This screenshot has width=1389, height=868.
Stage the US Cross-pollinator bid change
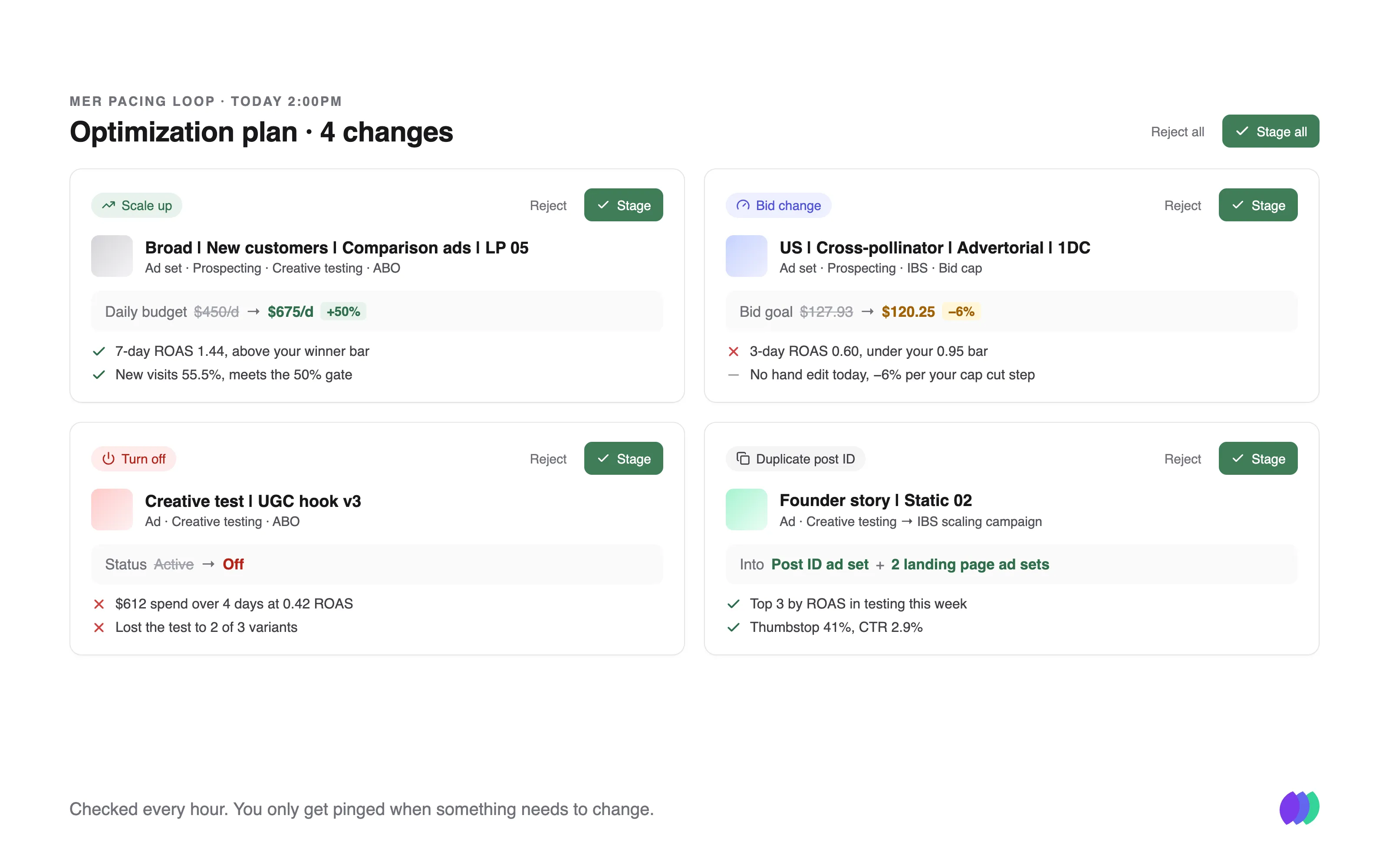point(1257,205)
